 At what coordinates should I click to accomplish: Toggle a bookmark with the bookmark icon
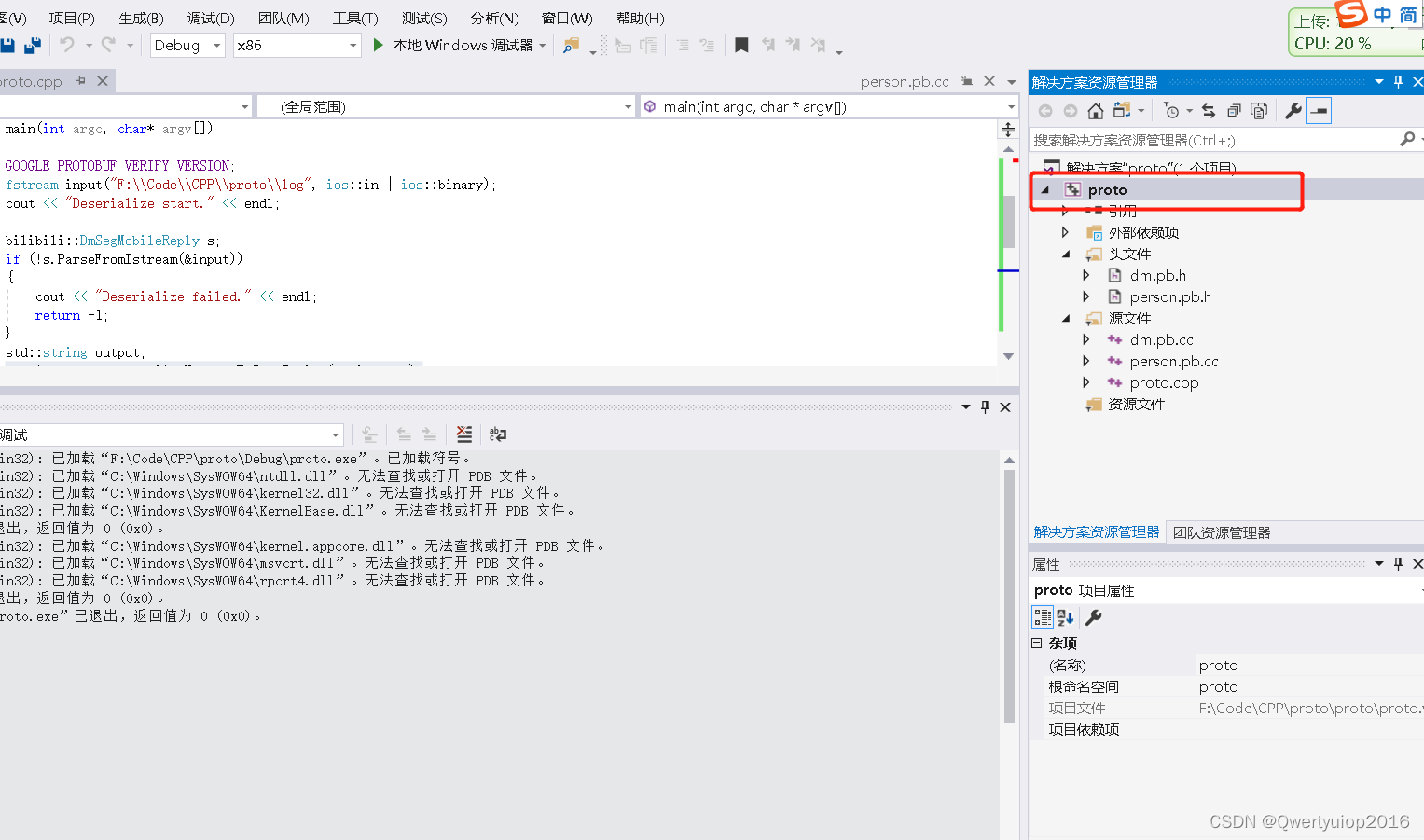click(741, 45)
